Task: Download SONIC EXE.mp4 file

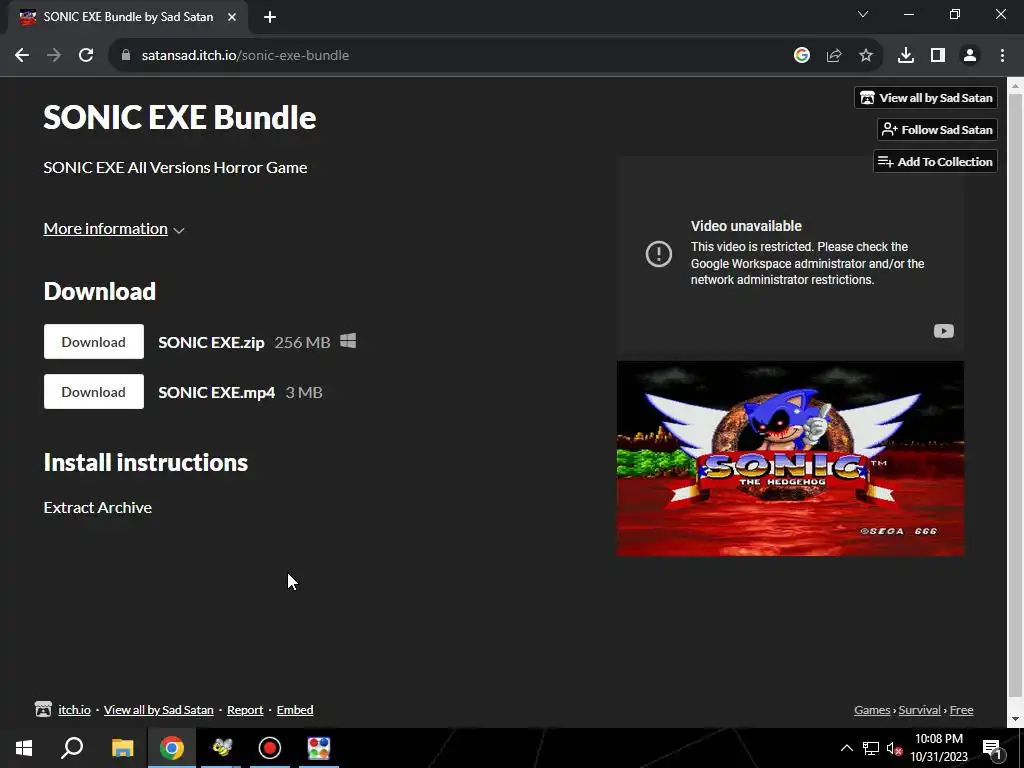Action: coord(94,392)
